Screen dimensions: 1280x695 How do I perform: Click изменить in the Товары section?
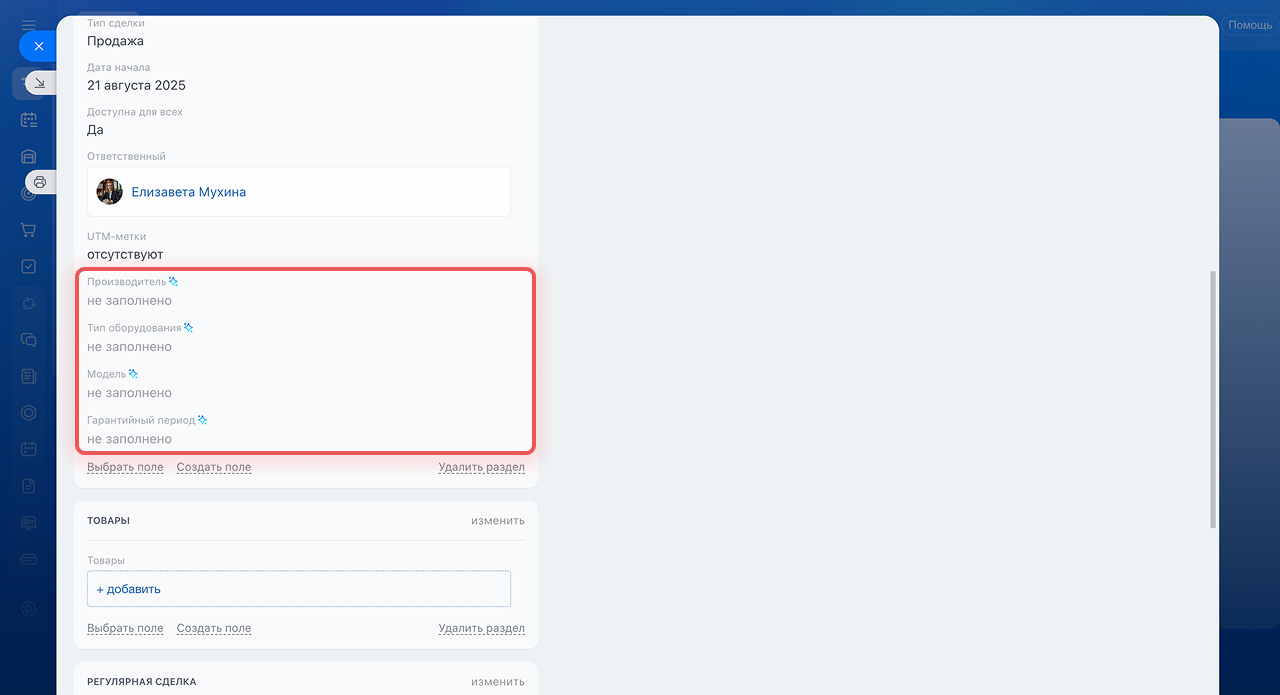498,521
